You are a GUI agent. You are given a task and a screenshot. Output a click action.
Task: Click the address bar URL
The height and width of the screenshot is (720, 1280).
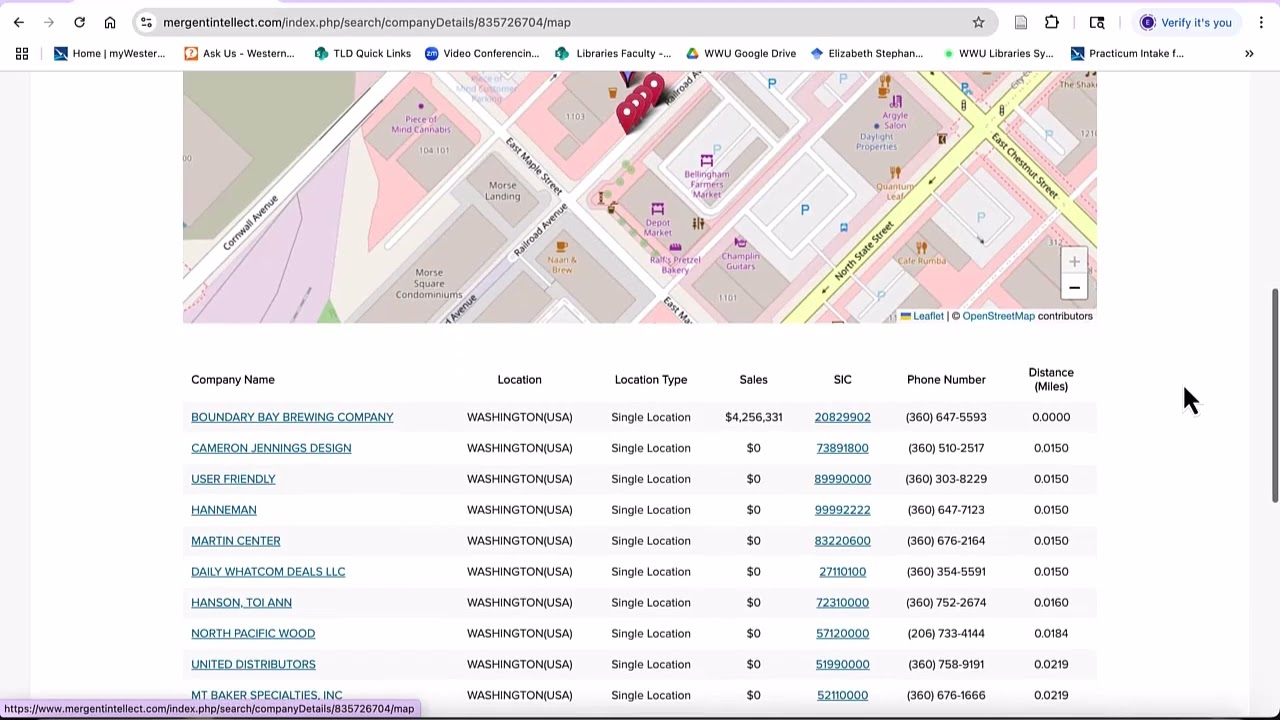(367, 22)
